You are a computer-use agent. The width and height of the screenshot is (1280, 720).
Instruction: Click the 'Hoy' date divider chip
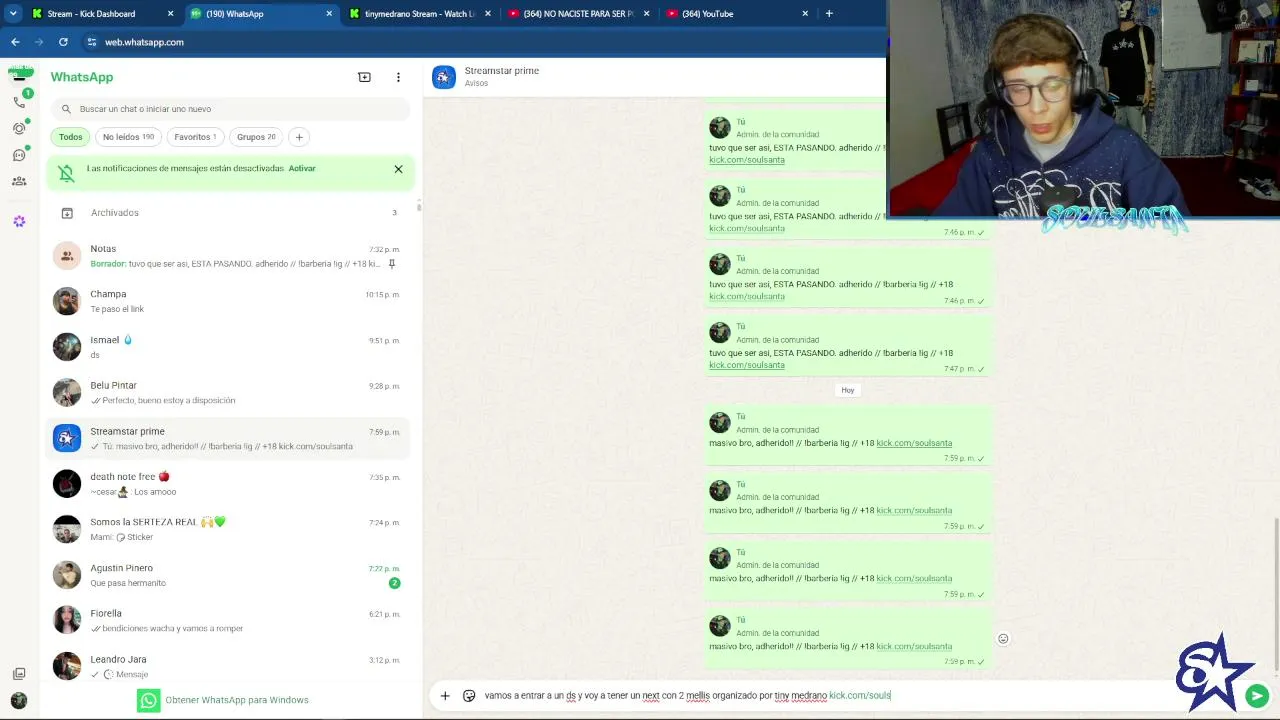[848, 390]
